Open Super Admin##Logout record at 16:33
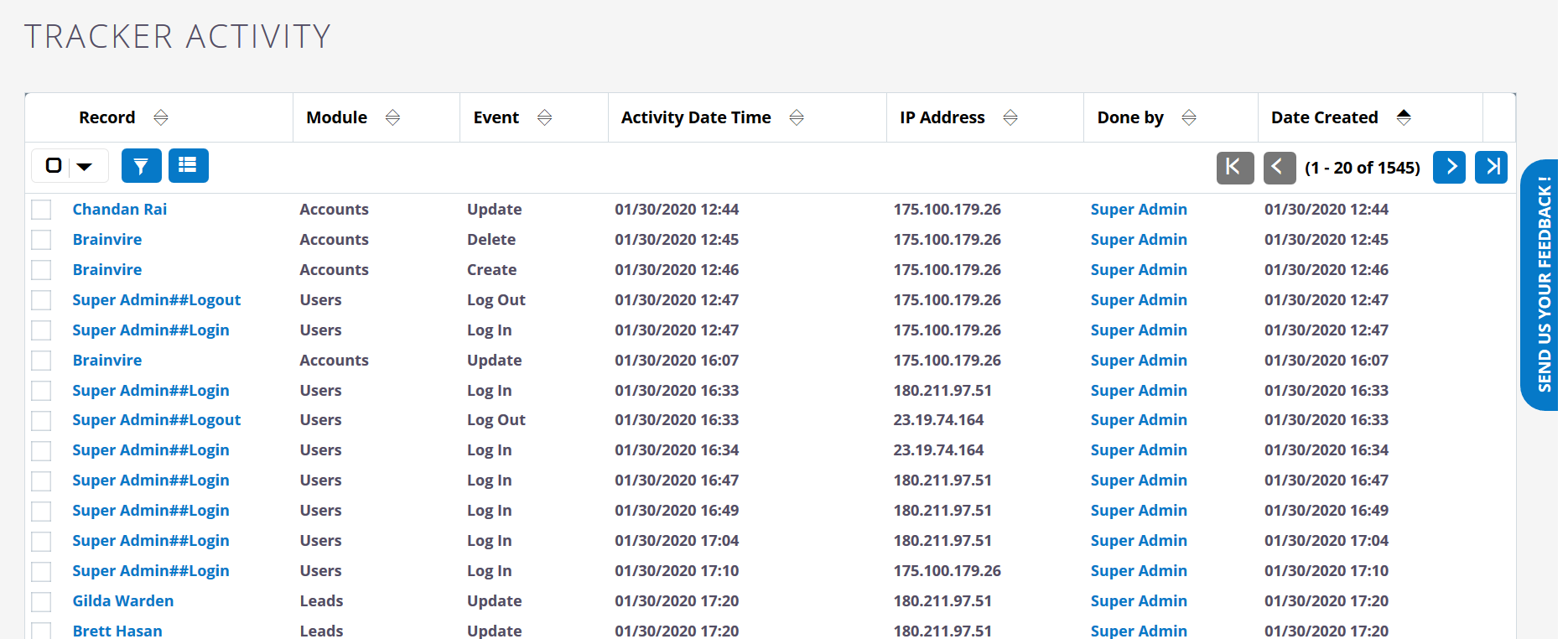Screen dimensions: 1568x639 point(157,420)
